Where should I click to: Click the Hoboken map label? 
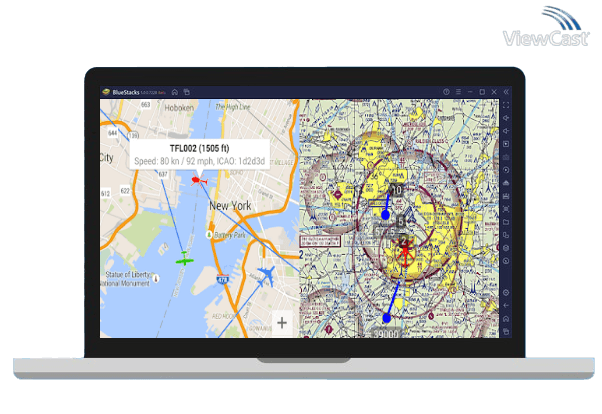179,108
